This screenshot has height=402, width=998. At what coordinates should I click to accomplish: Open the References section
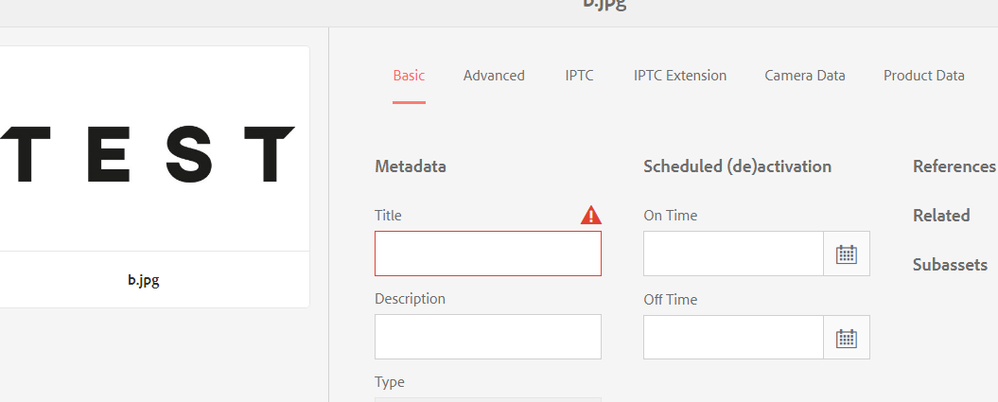(954, 166)
